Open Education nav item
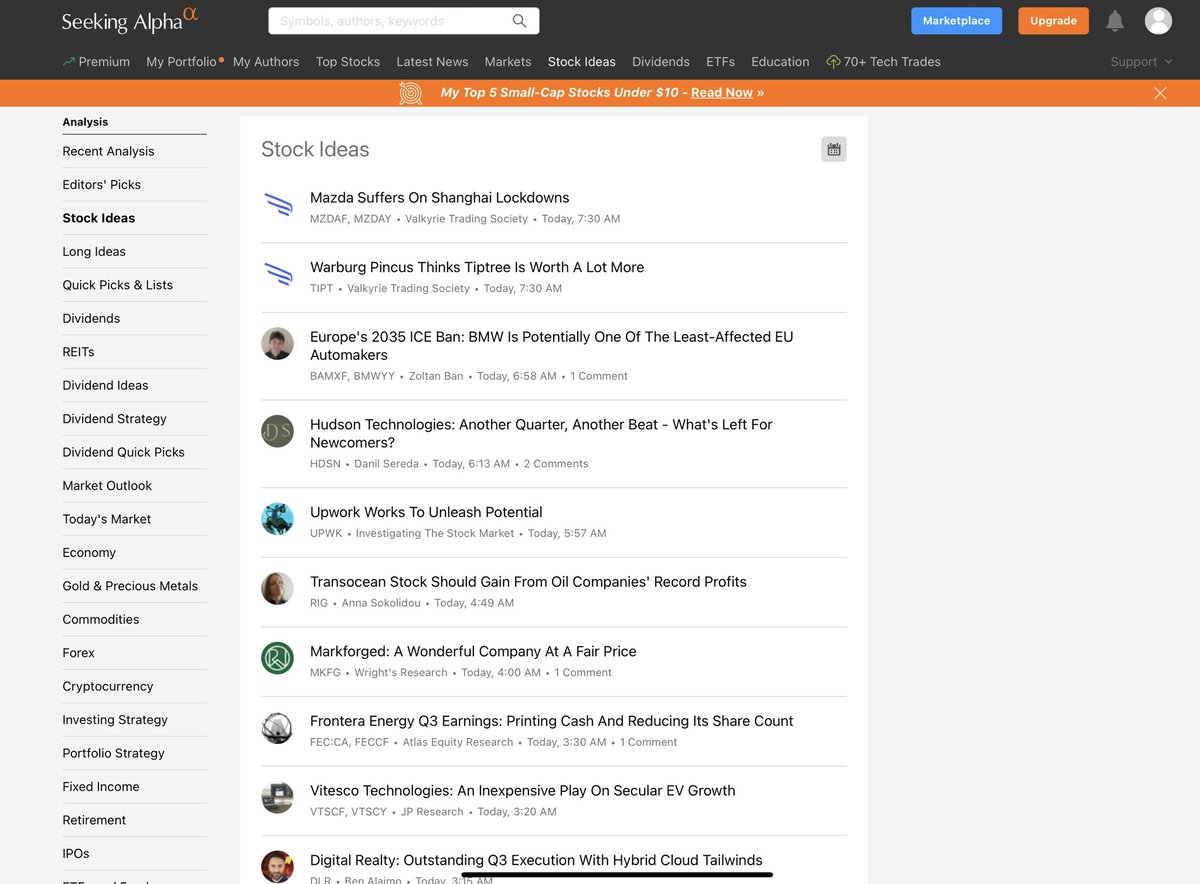 pyautogui.click(x=780, y=62)
